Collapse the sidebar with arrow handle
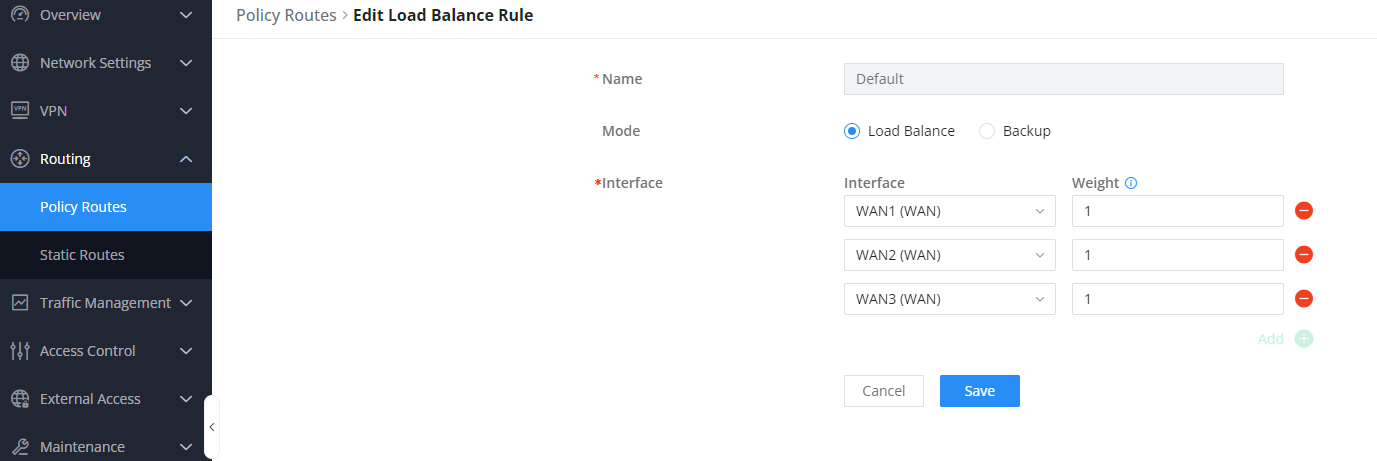This screenshot has width=1377, height=461. tap(211, 427)
